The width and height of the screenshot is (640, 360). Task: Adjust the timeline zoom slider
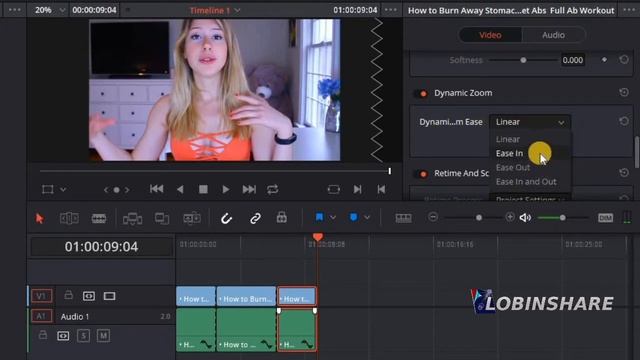coord(479,218)
